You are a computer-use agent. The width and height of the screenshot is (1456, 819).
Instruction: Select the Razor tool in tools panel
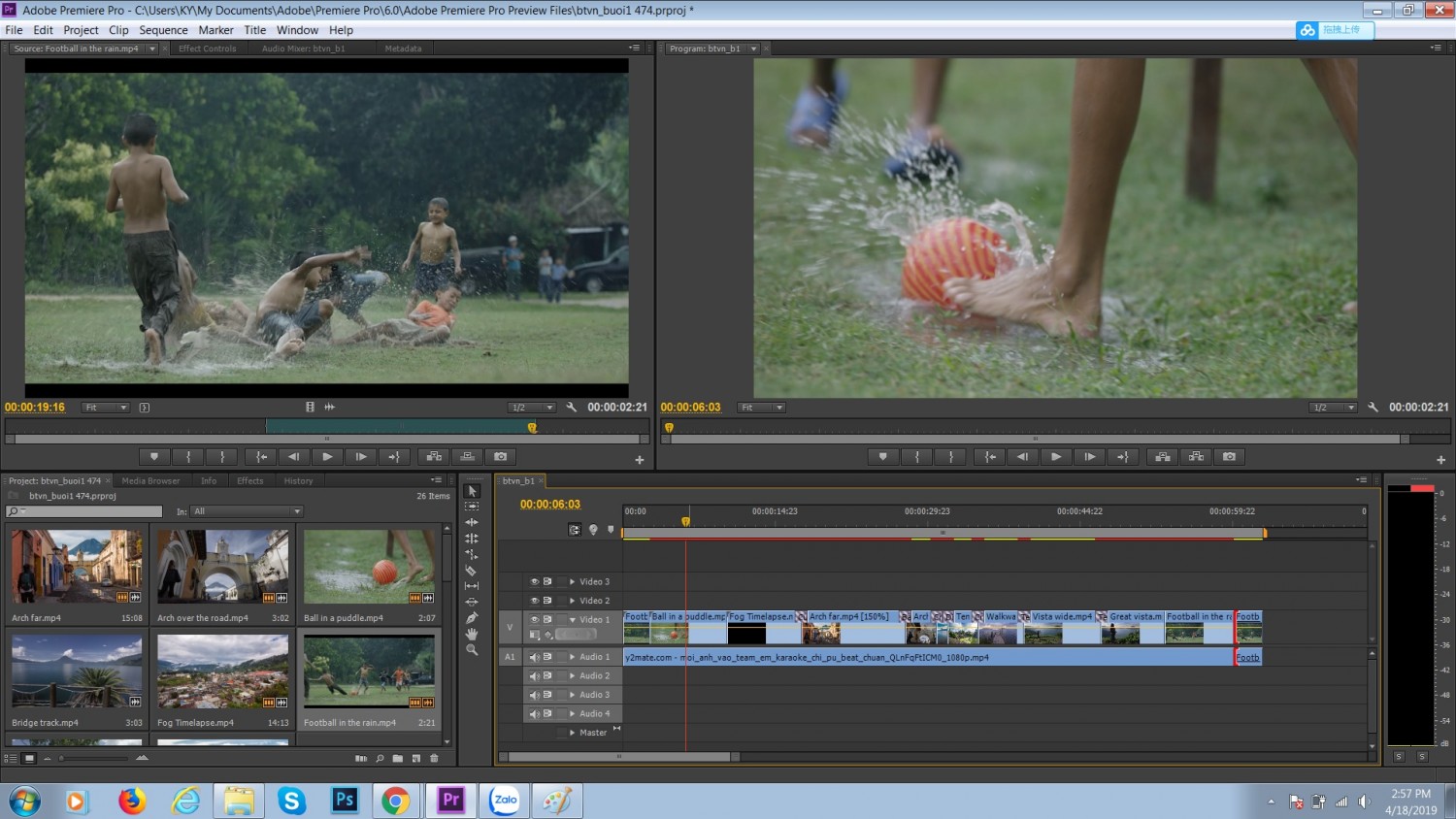[x=472, y=571]
